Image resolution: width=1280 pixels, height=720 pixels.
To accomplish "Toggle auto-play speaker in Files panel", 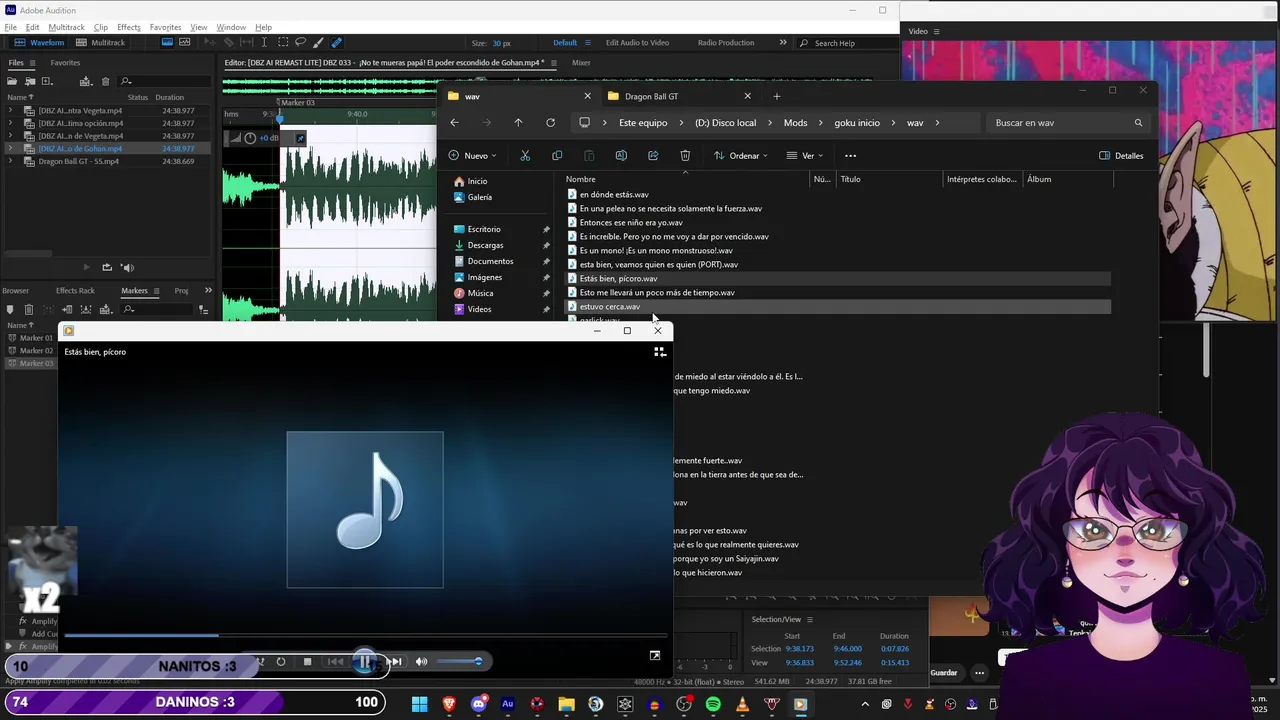I will click(127, 267).
